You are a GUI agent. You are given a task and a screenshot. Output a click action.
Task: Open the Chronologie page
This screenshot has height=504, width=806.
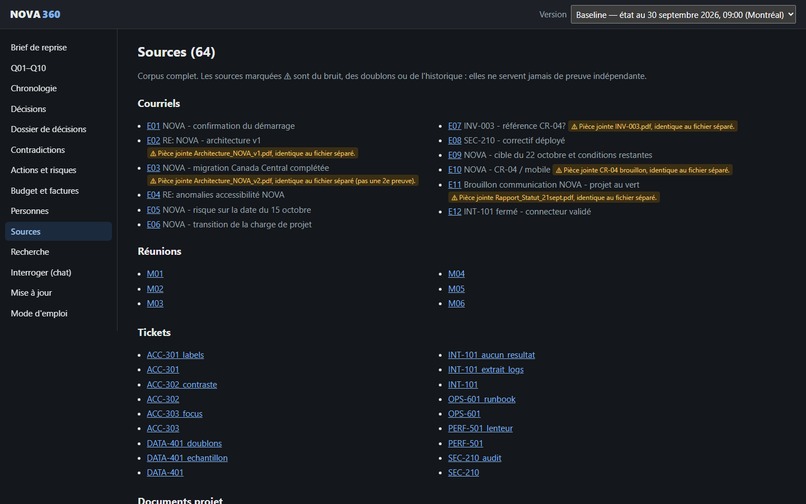[x=59, y=88]
